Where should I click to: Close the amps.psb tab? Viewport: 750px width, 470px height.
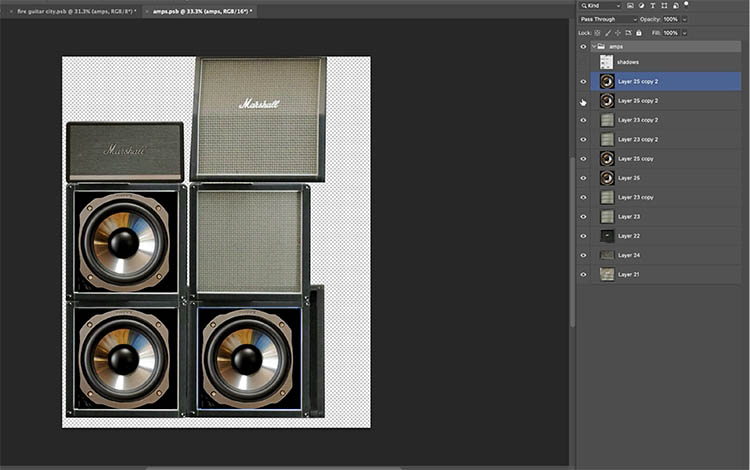[x=147, y=11]
